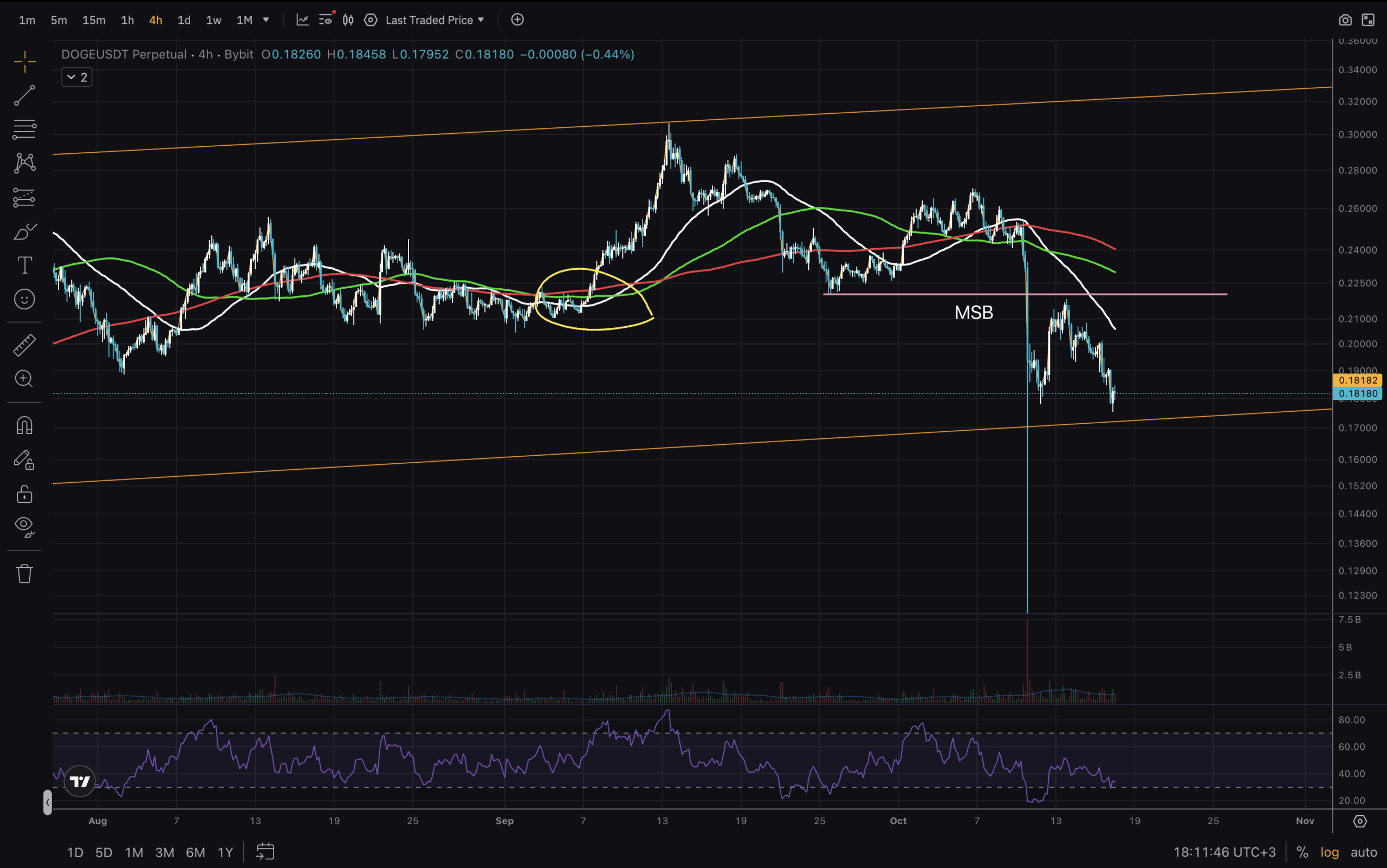This screenshot has width=1387, height=868.
Task: Toggle magnet mode for drawings
Action: 24,425
